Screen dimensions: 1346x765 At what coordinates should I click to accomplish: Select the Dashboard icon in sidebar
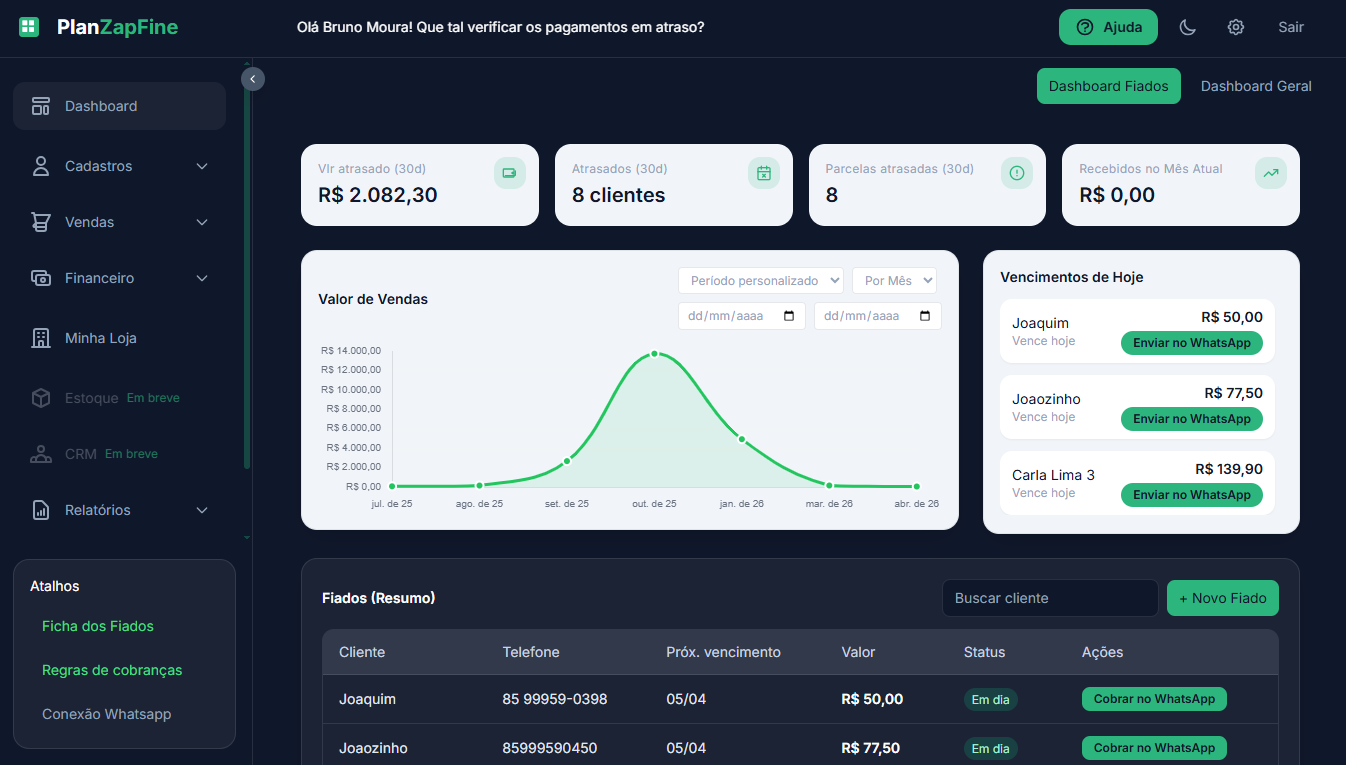[42, 105]
